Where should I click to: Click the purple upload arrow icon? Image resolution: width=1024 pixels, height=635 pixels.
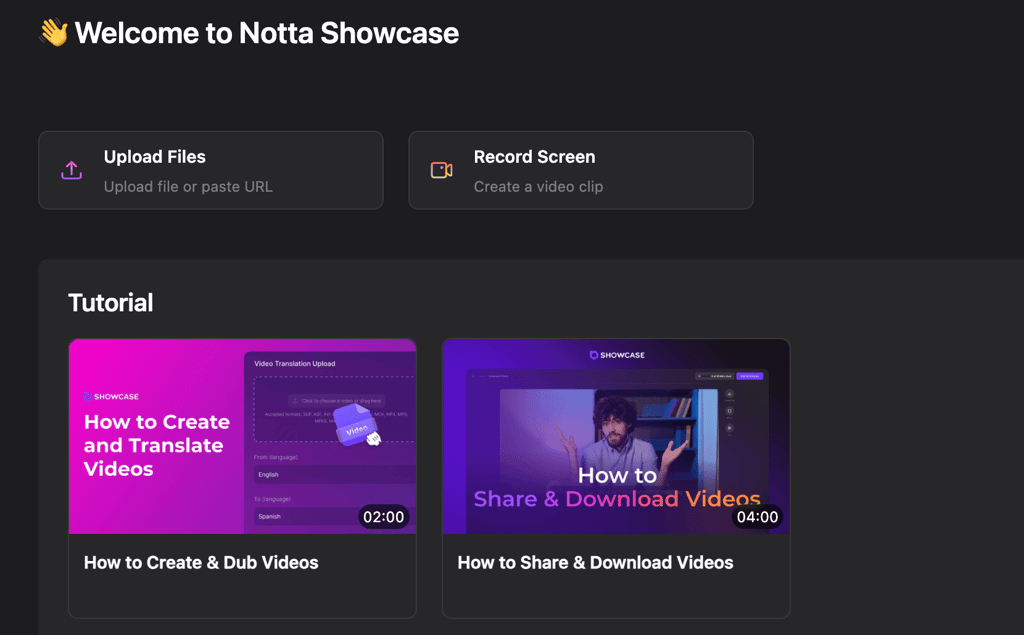[71, 170]
